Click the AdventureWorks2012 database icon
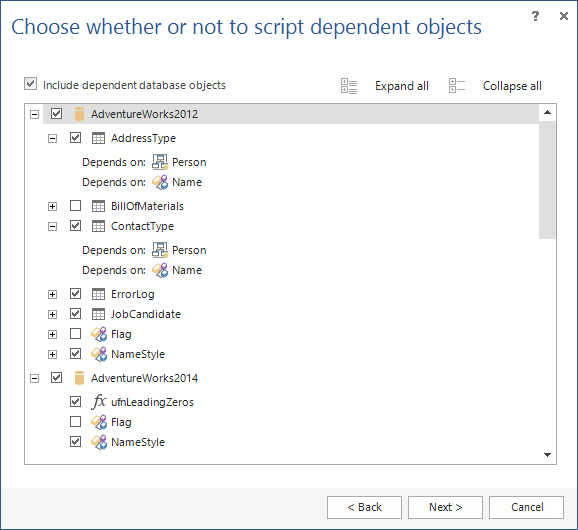This screenshot has width=578, height=530. 79,114
